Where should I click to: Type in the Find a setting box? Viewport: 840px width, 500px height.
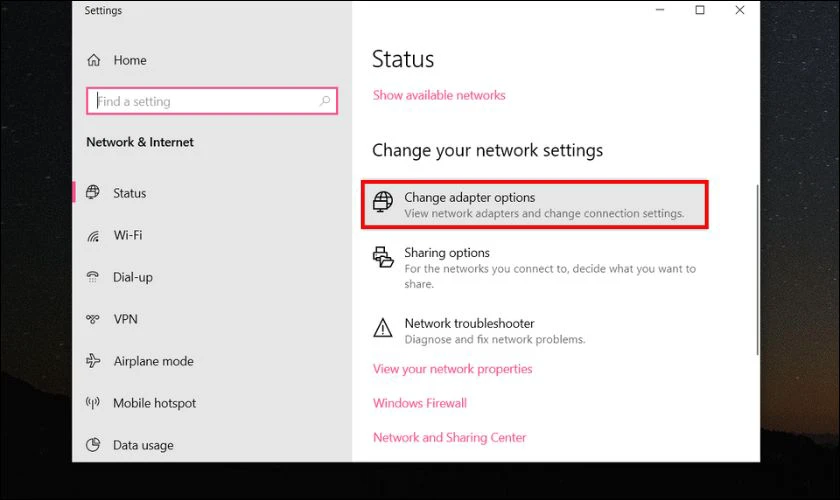tap(205, 101)
